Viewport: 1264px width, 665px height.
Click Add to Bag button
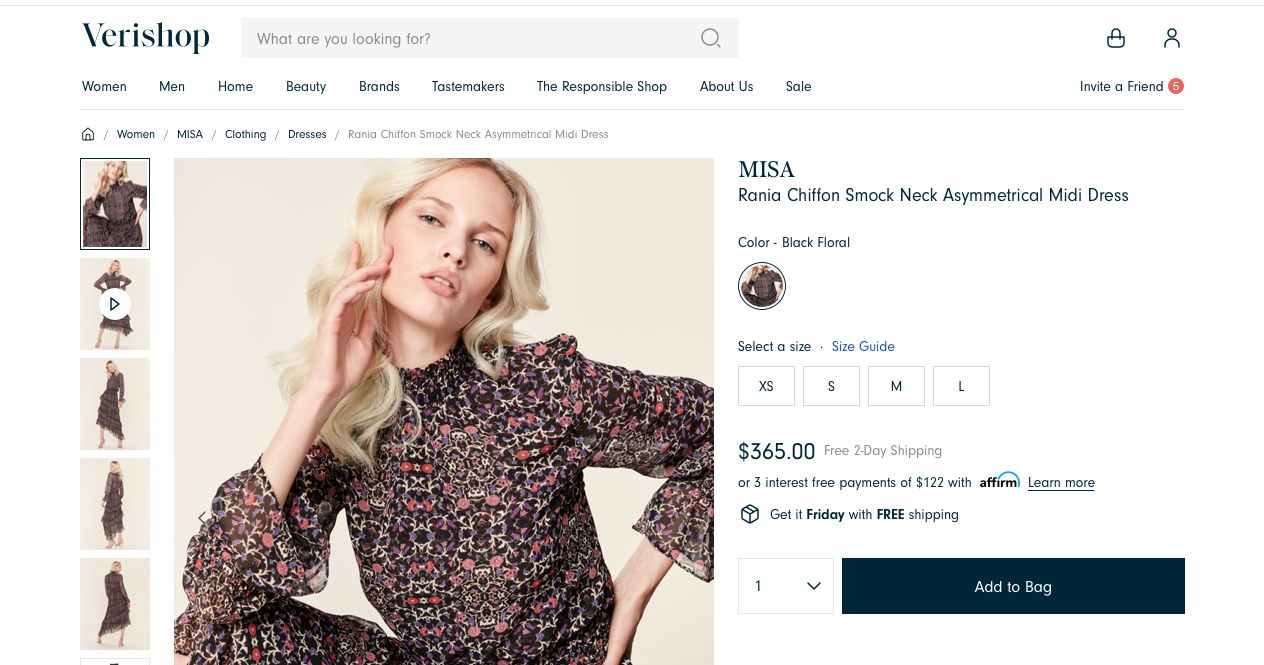pos(1013,586)
